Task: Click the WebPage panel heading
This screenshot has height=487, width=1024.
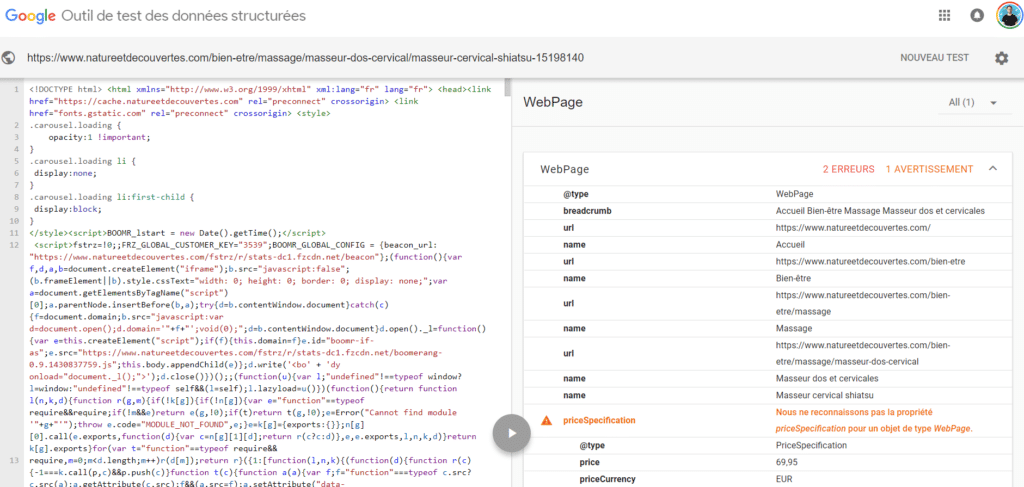Action: tap(553, 102)
